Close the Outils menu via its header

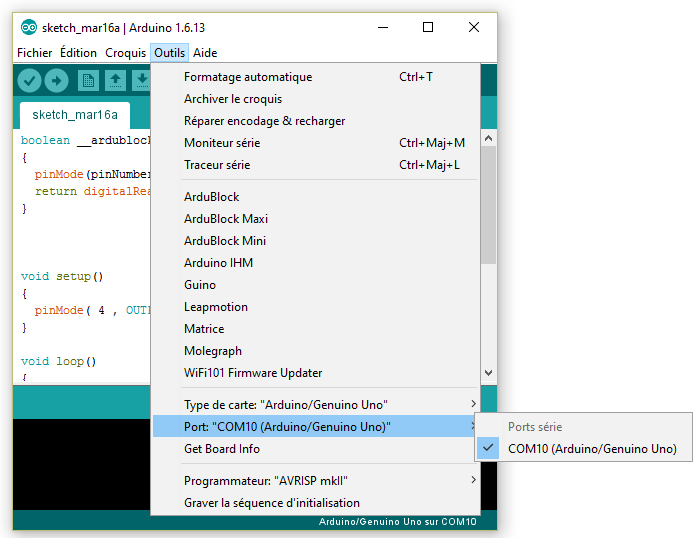tap(170, 53)
